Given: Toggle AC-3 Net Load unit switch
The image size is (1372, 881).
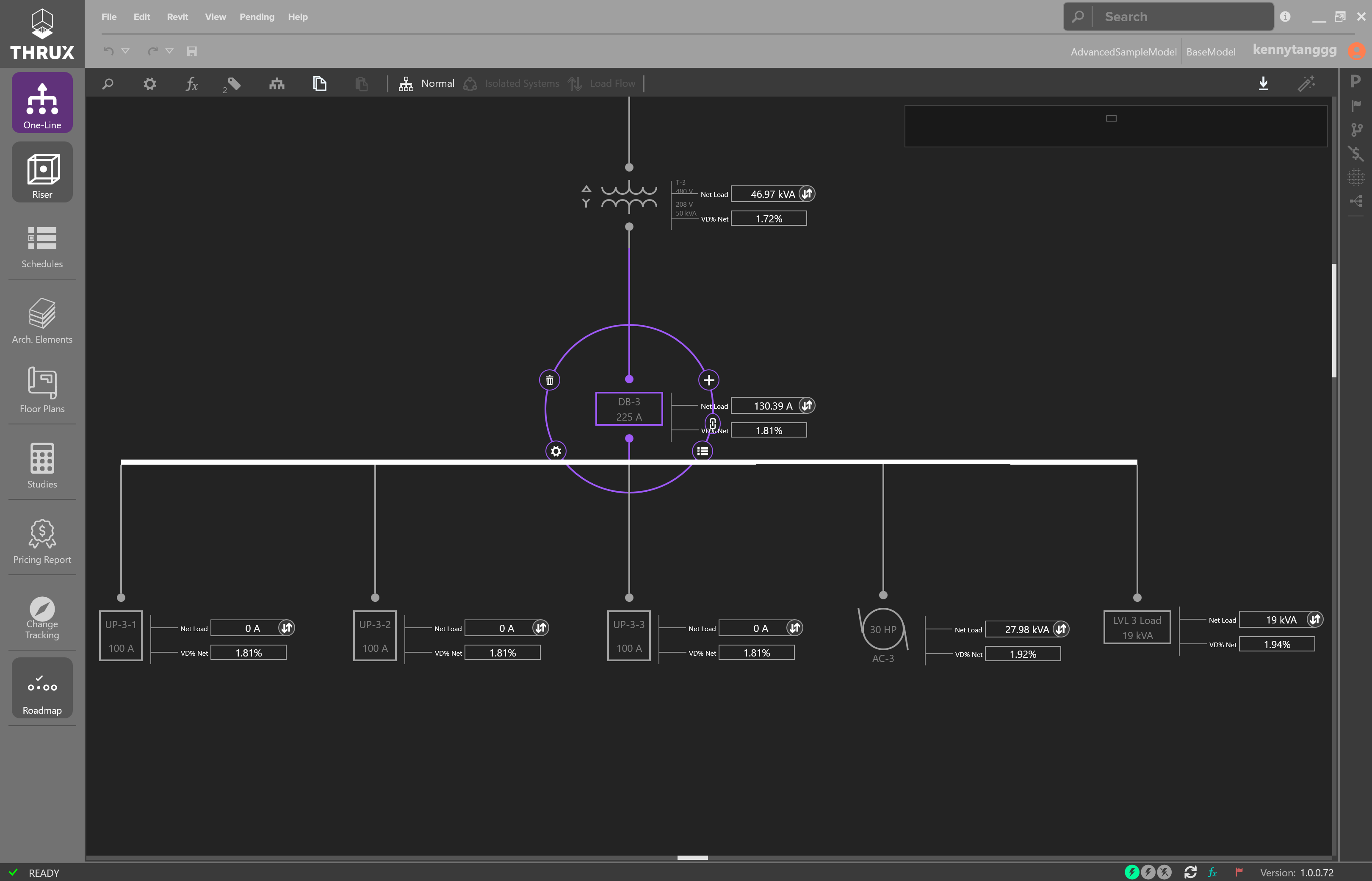Looking at the screenshot, I should coord(1061,629).
